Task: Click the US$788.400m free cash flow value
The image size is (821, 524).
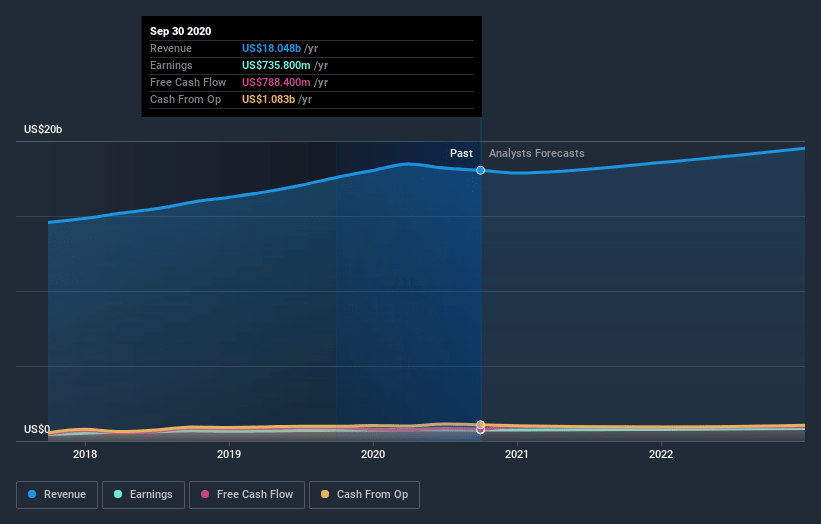Action: pos(276,82)
